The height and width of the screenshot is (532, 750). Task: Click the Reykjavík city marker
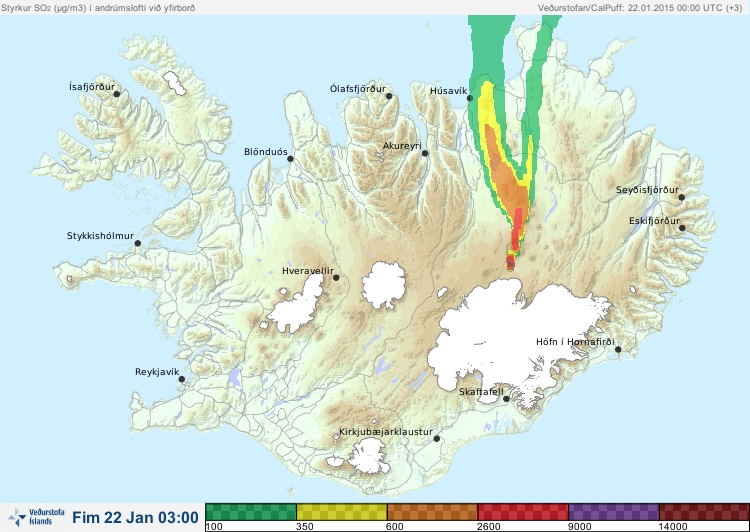182,379
